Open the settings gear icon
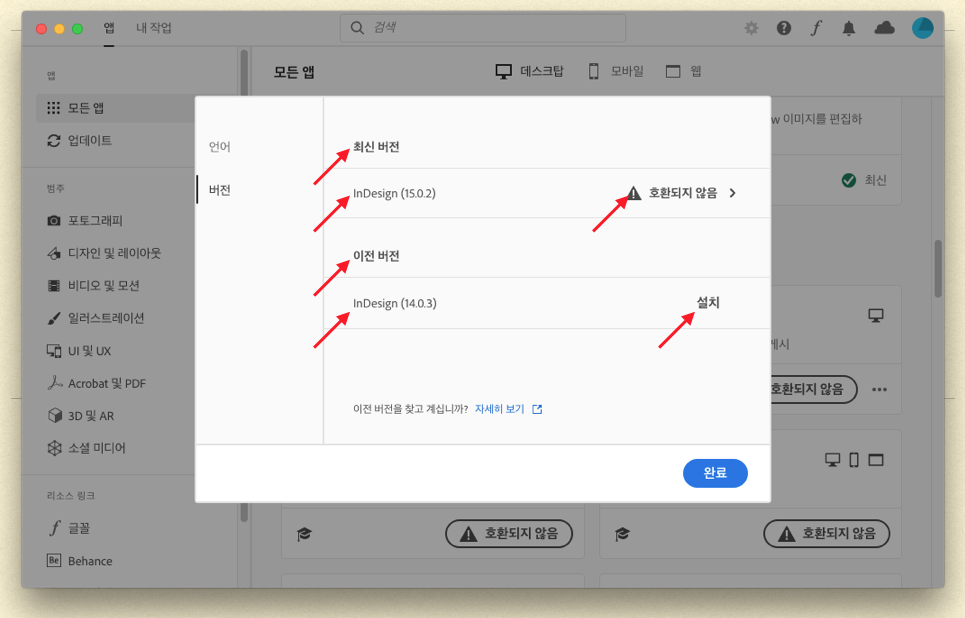The image size is (965, 618). [x=751, y=28]
